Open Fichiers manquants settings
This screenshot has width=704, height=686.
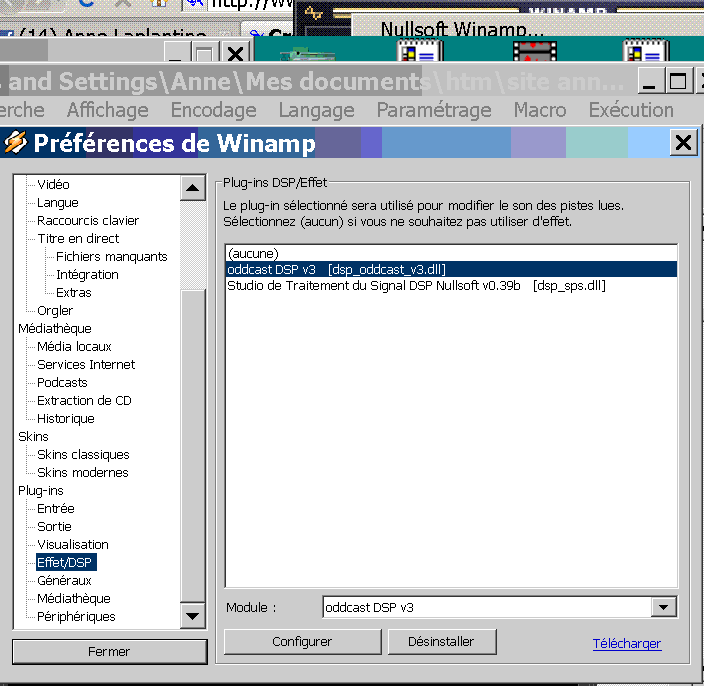(111, 256)
